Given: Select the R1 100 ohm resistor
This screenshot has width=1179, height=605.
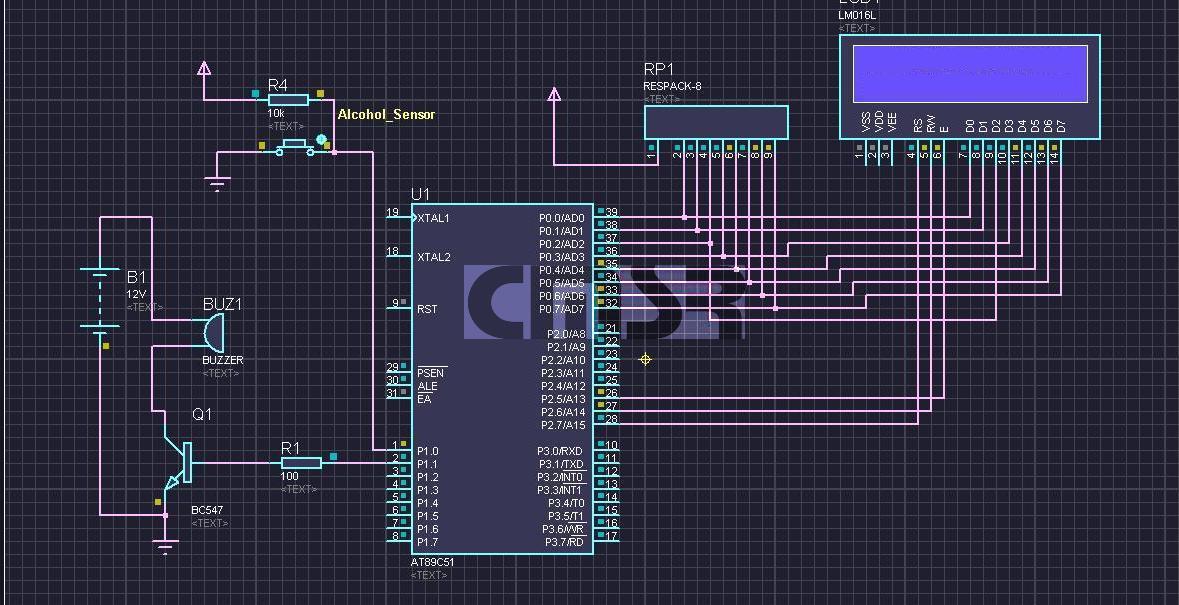Looking at the screenshot, I should pos(301,463).
